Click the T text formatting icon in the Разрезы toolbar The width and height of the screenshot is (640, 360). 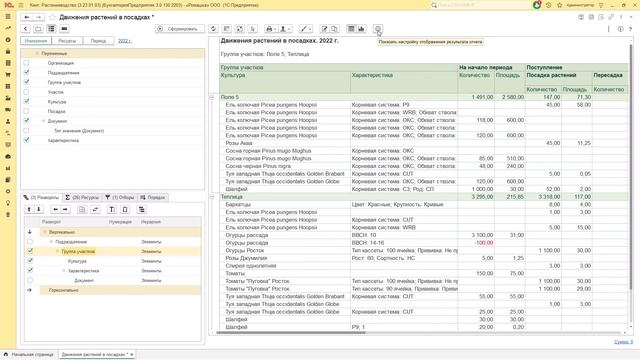click(x=112, y=209)
